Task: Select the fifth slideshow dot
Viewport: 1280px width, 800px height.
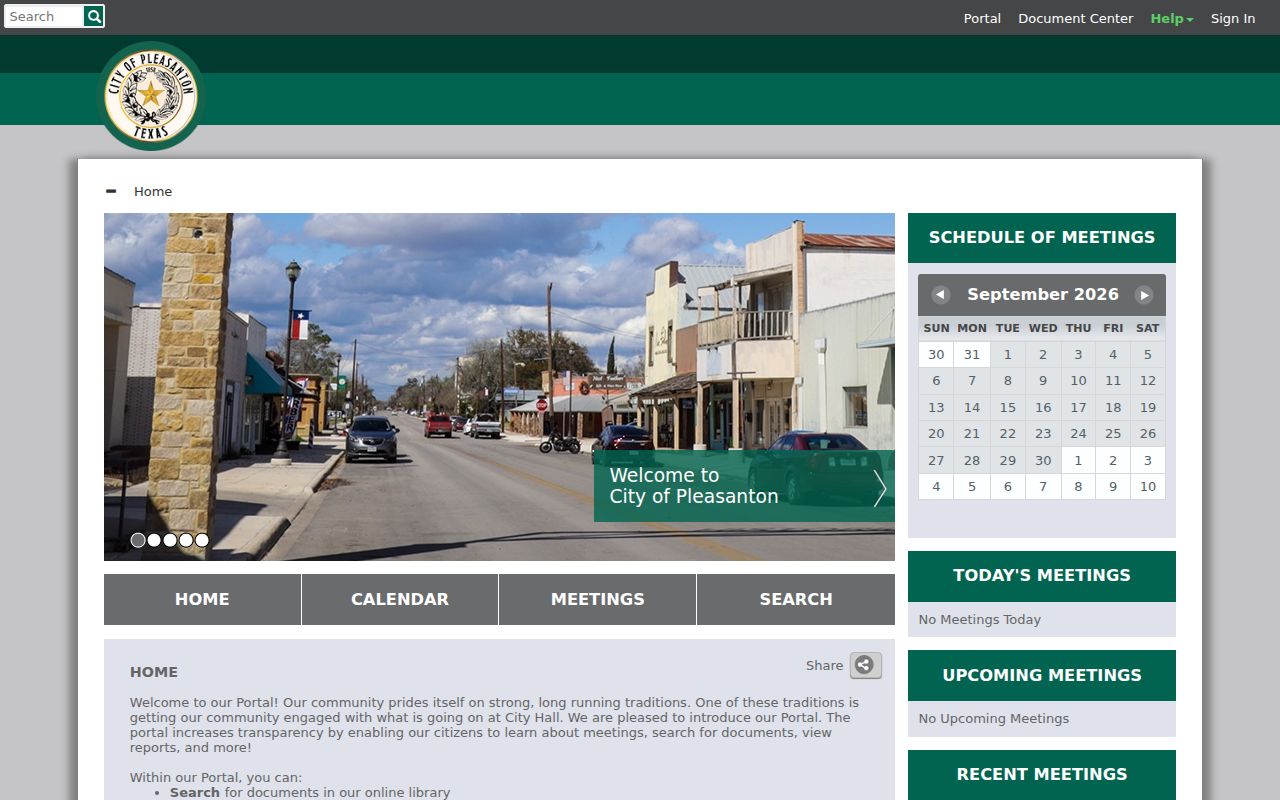Action: click(202, 540)
